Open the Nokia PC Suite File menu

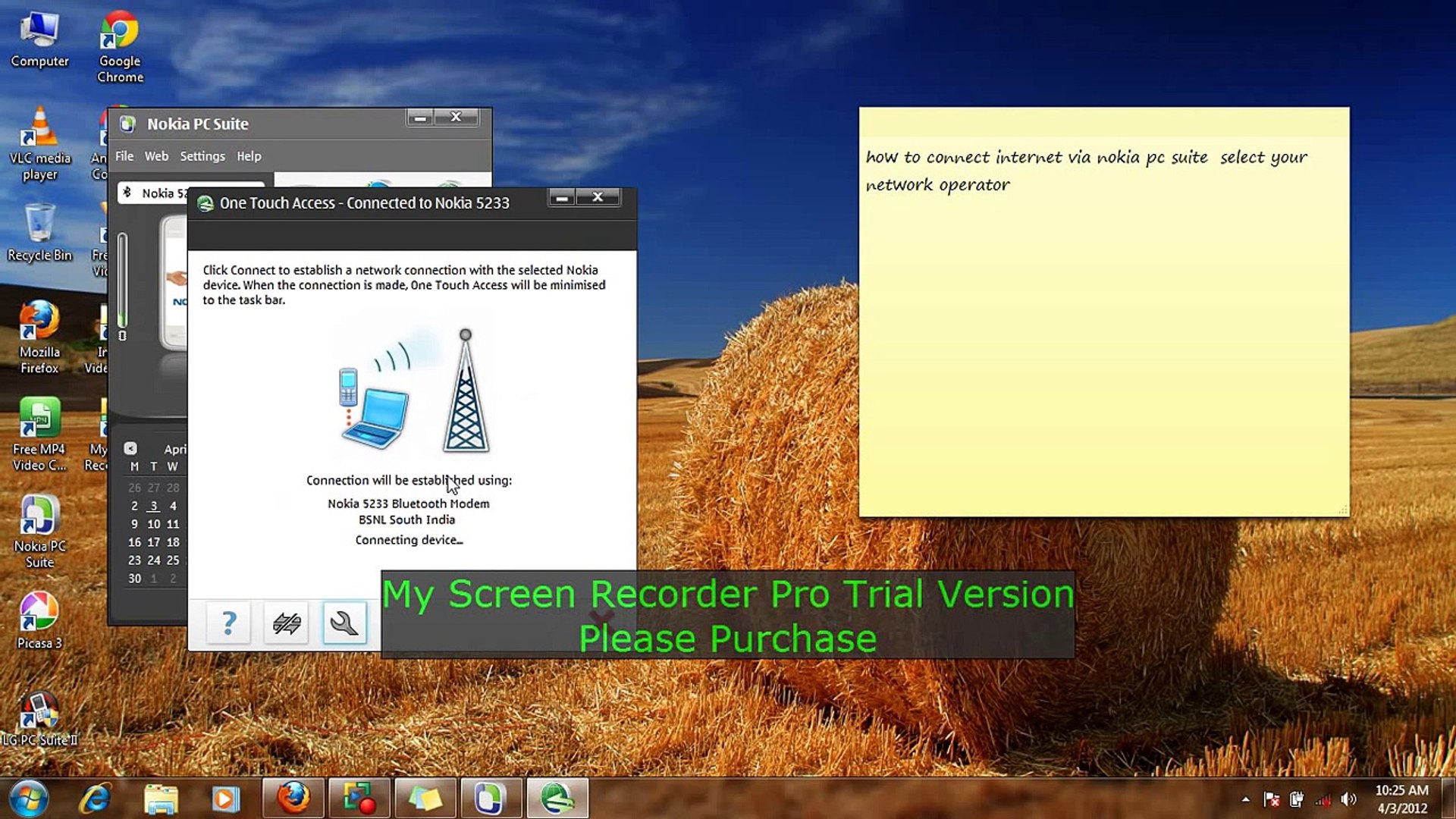pos(124,156)
